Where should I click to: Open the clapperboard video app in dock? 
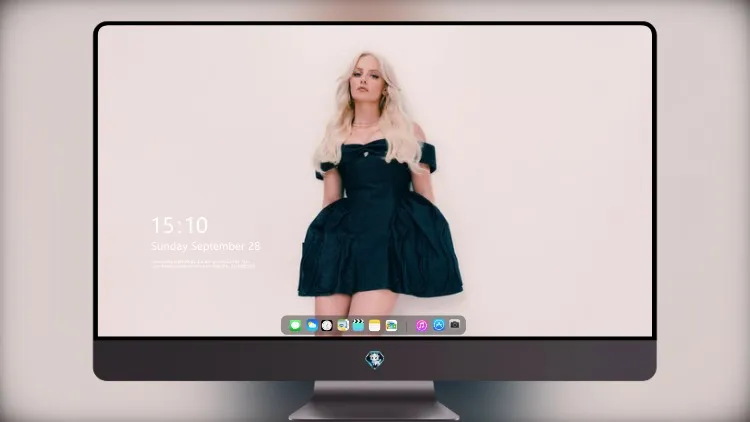coord(358,325)
